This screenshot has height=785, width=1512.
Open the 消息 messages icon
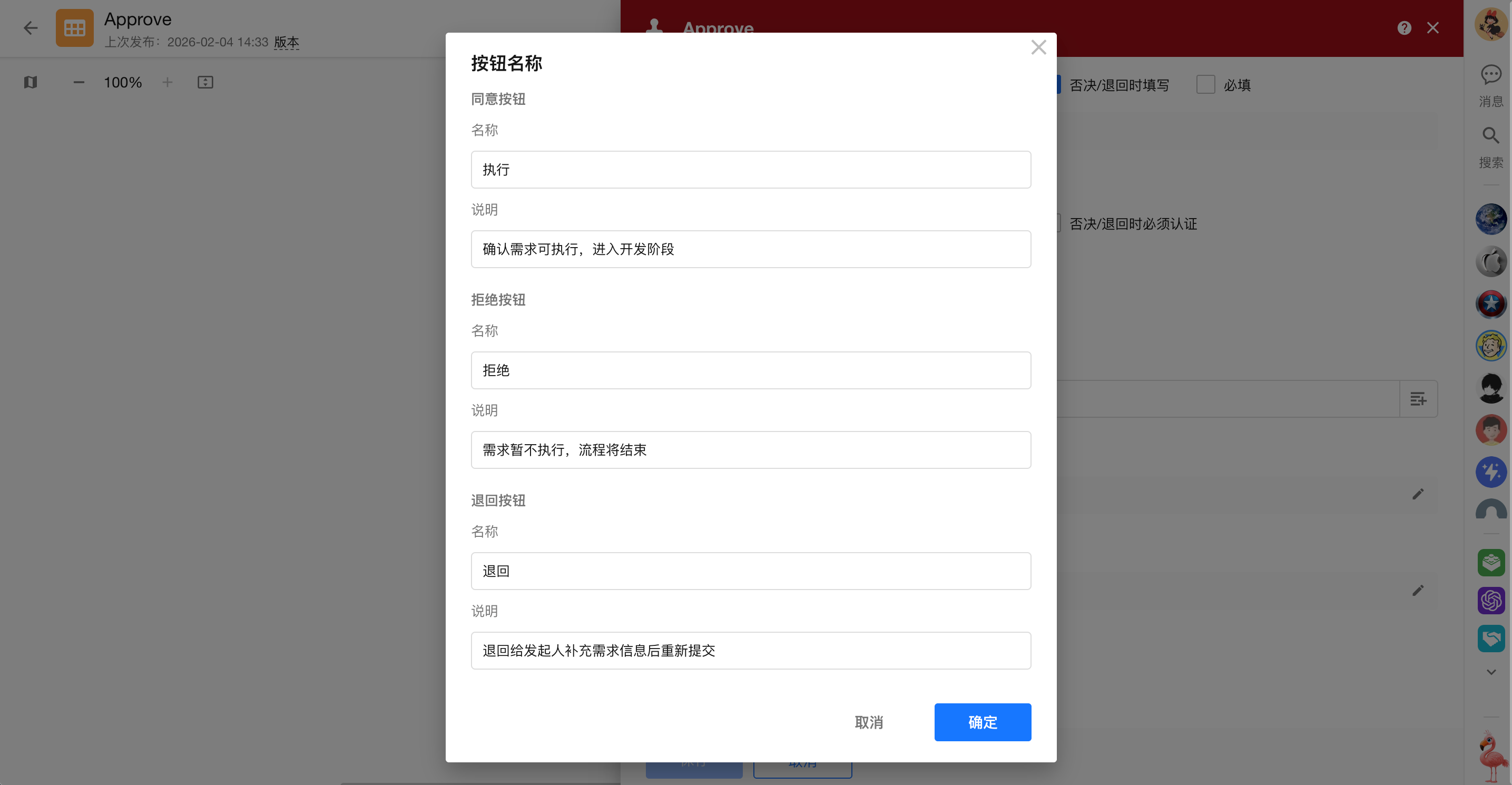click(x=1491, y=85)
